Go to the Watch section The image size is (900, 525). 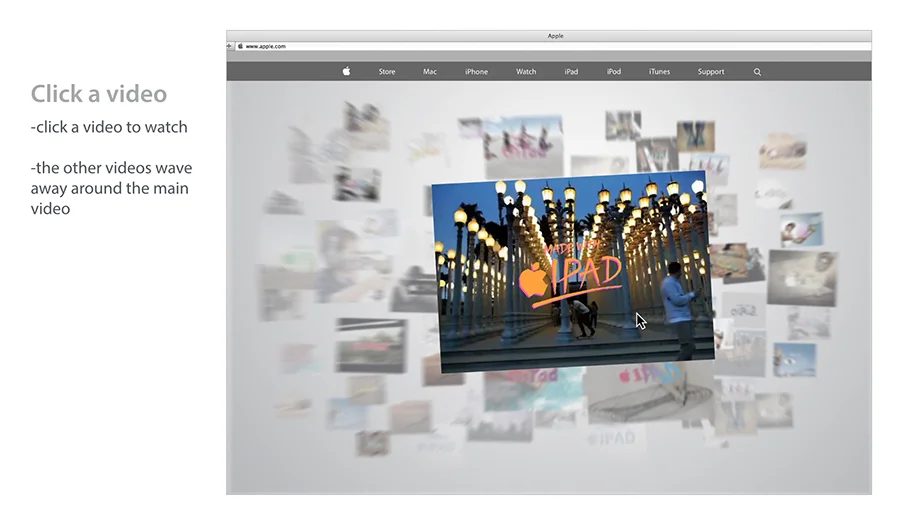[x=526, y=72]
